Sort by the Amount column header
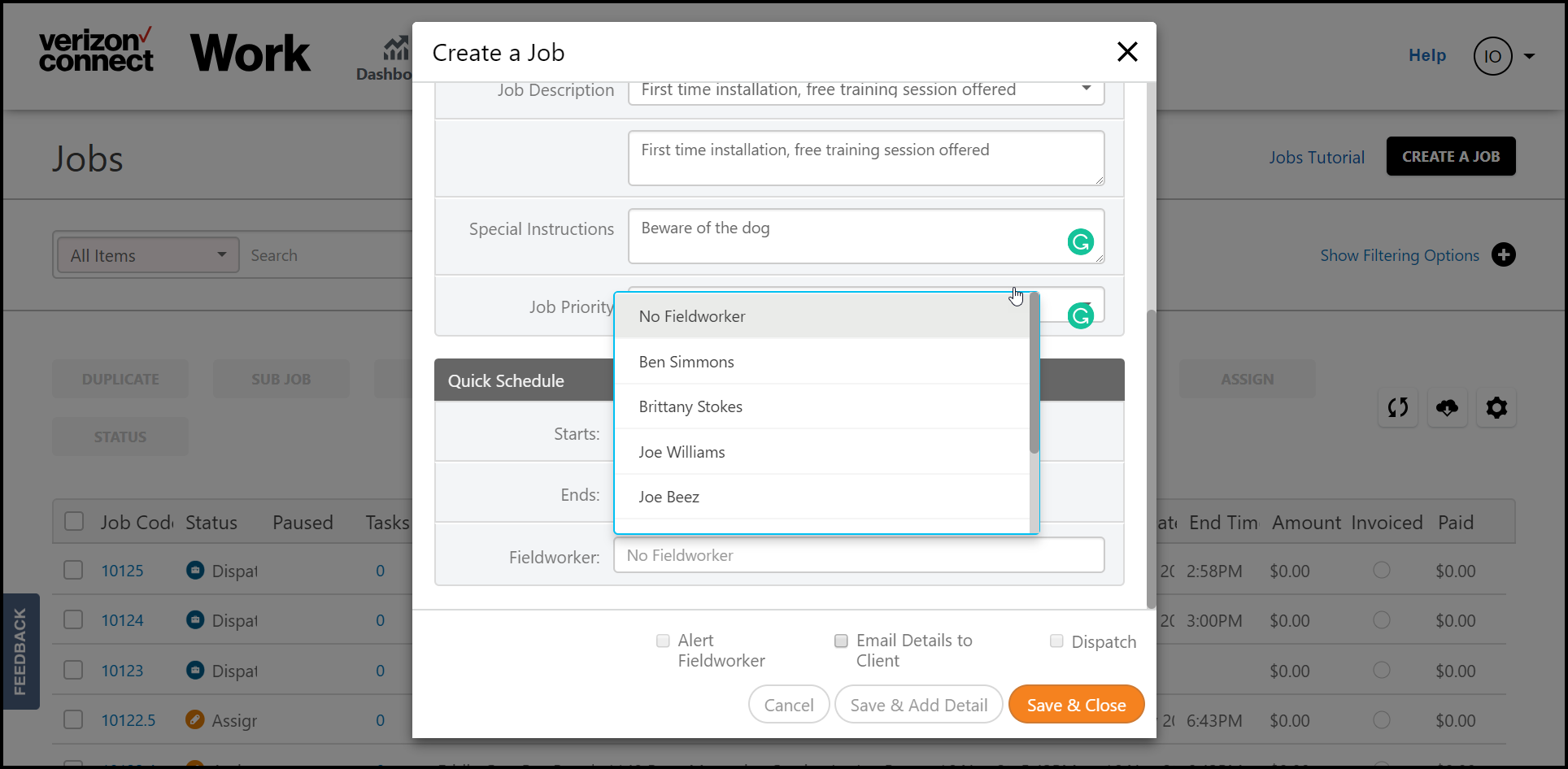 [x=1306, y=522]
